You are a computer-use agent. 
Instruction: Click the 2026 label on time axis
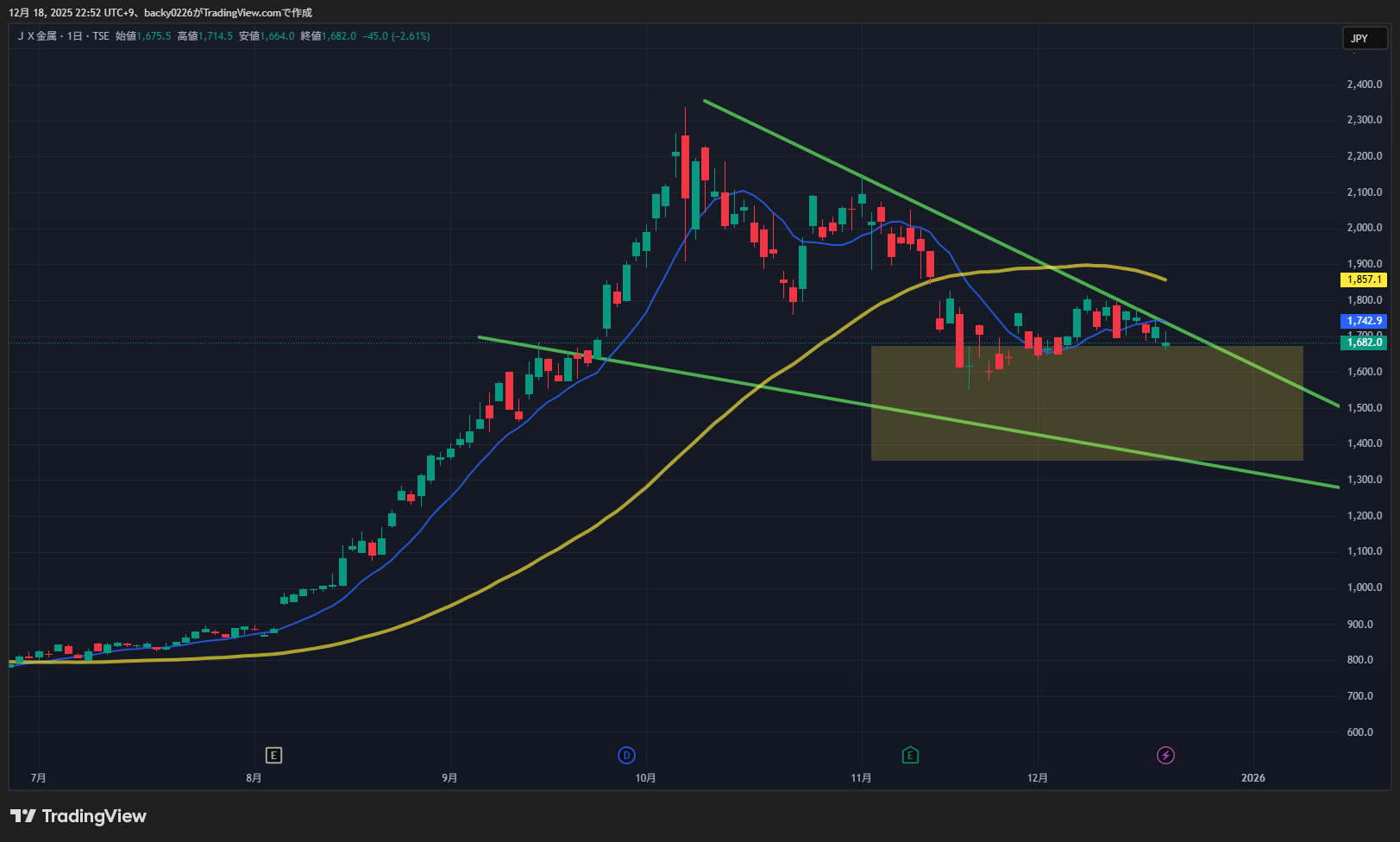pos(1252,778)
